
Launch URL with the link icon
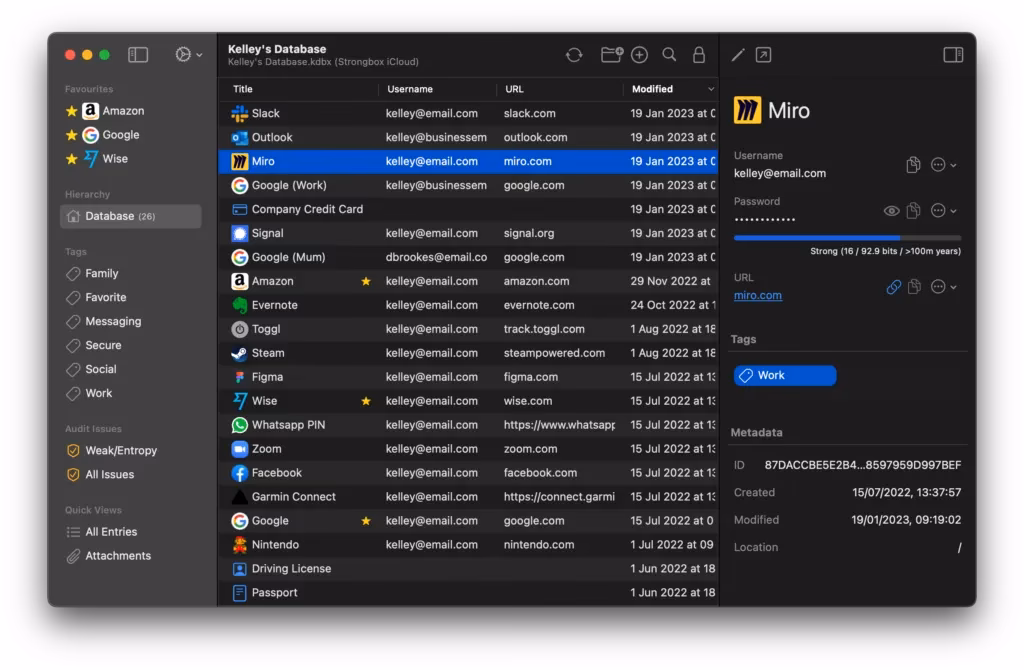(x=893, y=287)
